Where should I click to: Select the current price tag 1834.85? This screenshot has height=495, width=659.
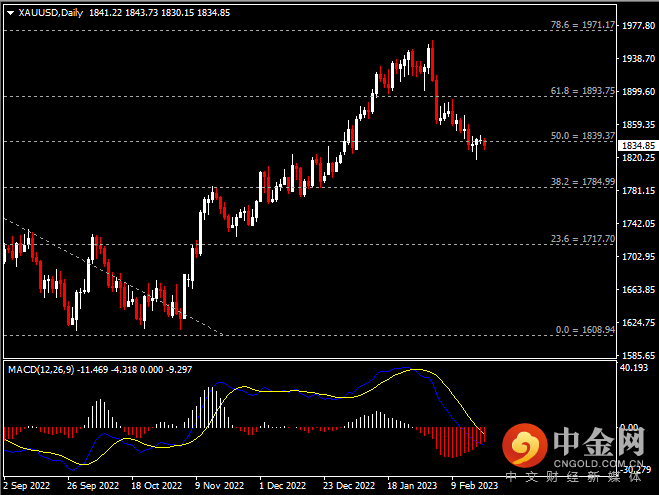point(637,145)
